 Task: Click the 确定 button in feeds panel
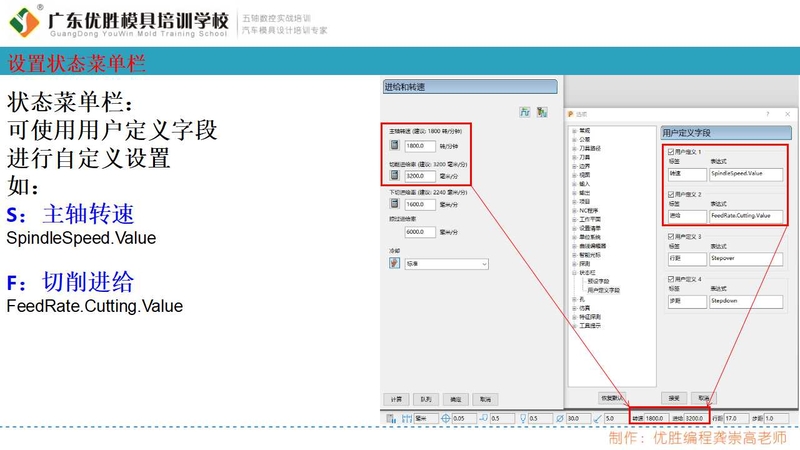click(456, 399)
